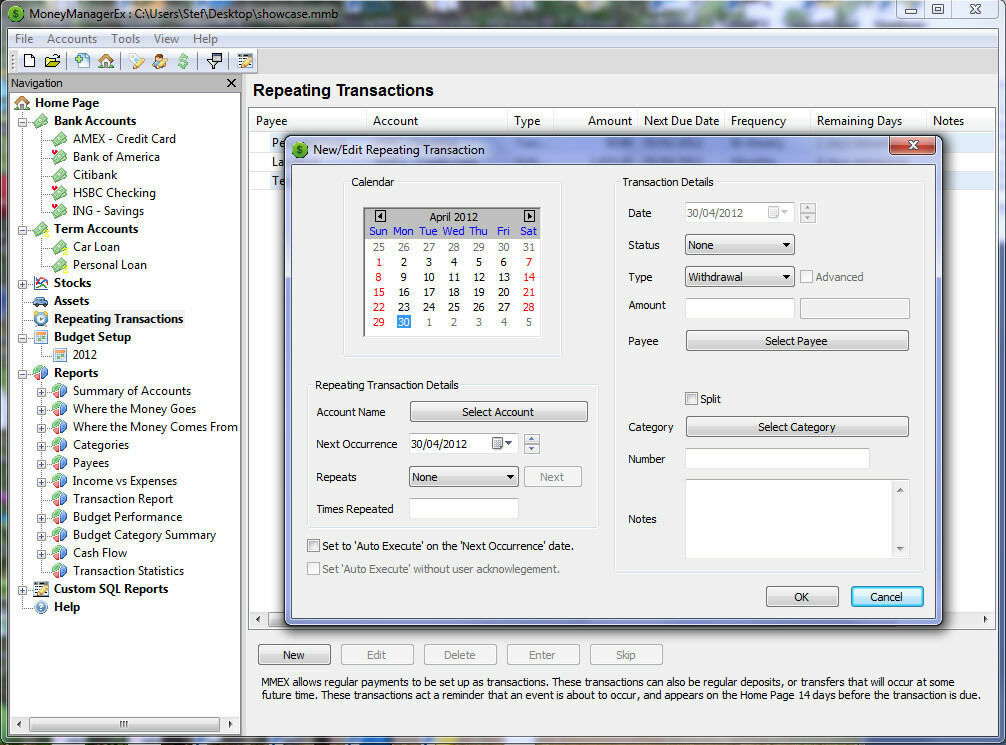Enable the Advanced checkbox
Image resolution: width=1006 pixels, height=745 pixels.
click(x=806, y=277)
